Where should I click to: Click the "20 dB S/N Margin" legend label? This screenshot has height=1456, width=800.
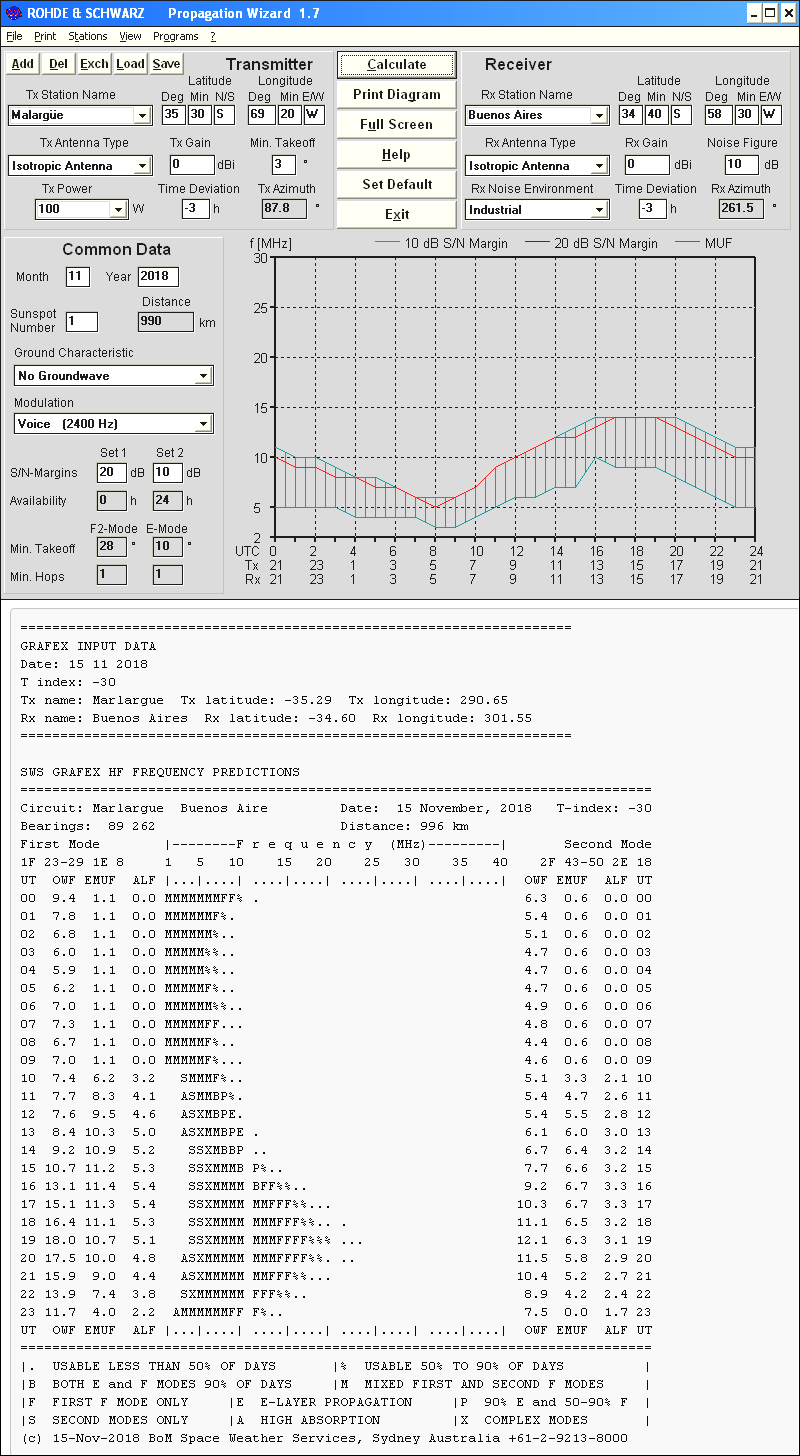click(606, 243)
